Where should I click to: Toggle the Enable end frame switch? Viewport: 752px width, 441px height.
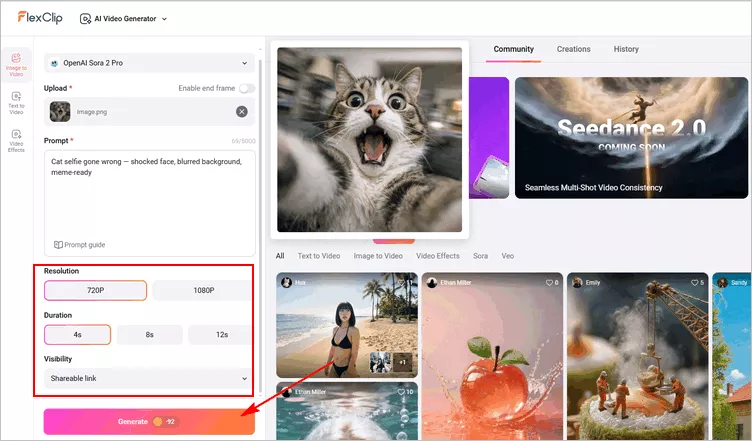pyautogui.click(x=247, y=88)
